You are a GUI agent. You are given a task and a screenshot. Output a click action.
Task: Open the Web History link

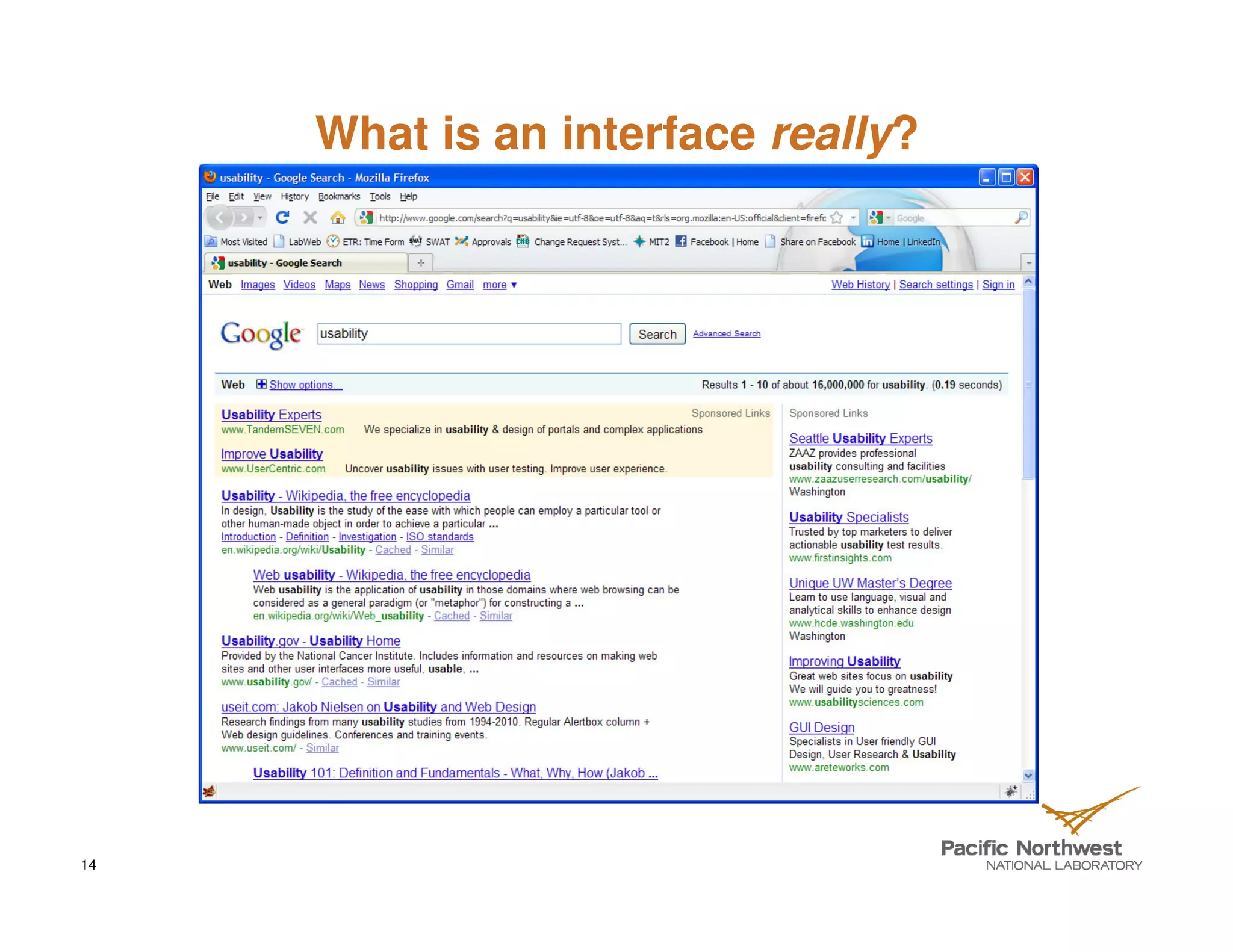pos(861,285)
